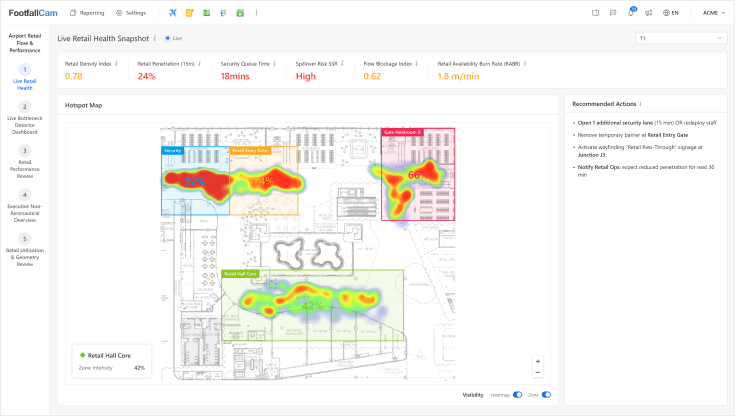Open the blue airplane module icon
The width and height of the screenshot is (735, 416).
coord(173,13)
